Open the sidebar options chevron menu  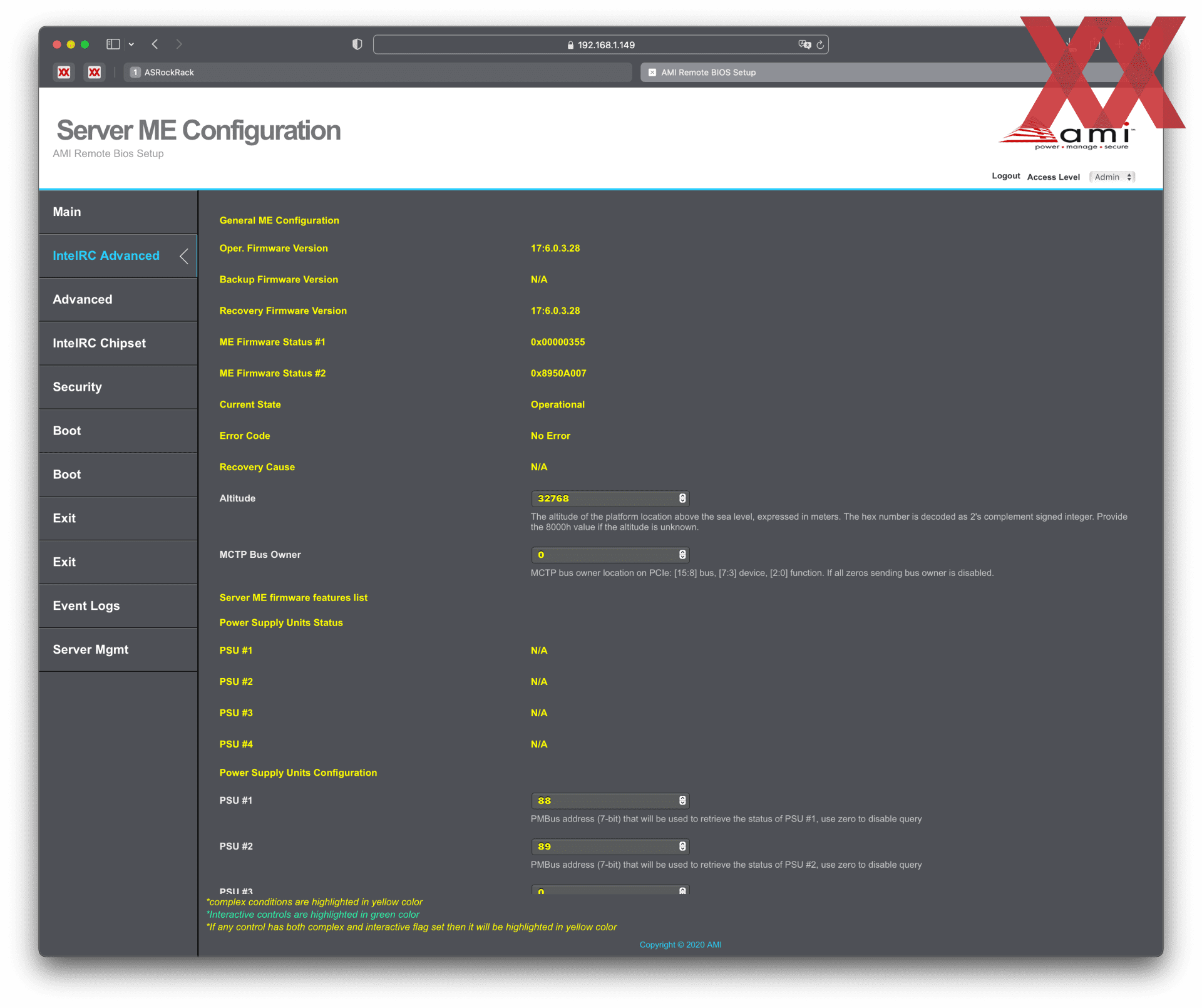(x=131, y=44)
